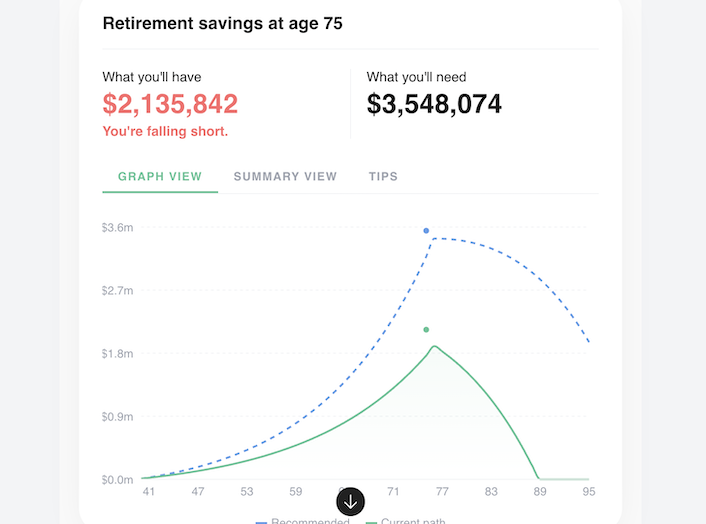Click the $0.9m y-axis label
Image resolution: width=706 pixels, height=524 pixels.
point(117,417)
